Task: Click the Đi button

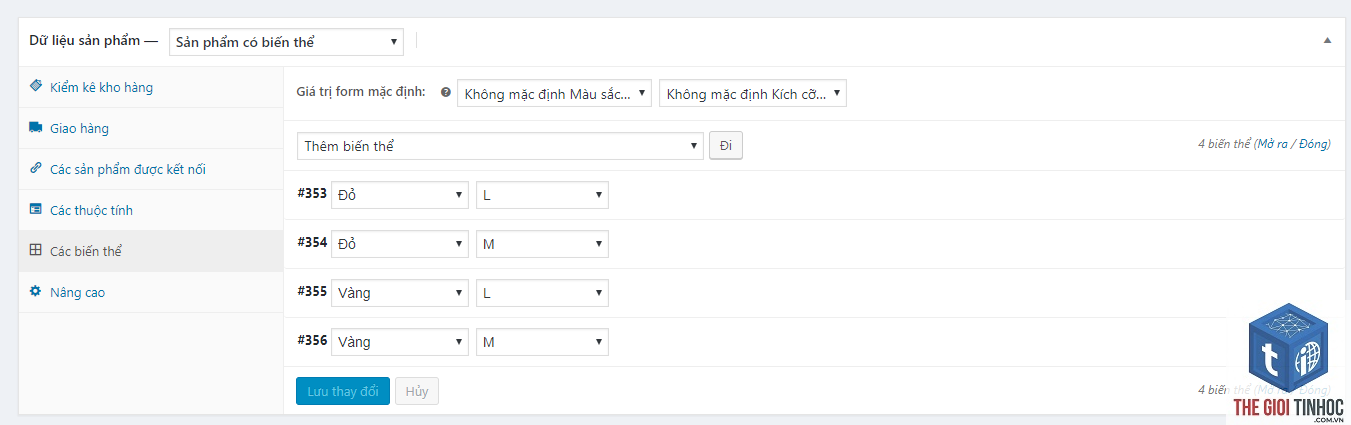Action: (x=726, y=146)
